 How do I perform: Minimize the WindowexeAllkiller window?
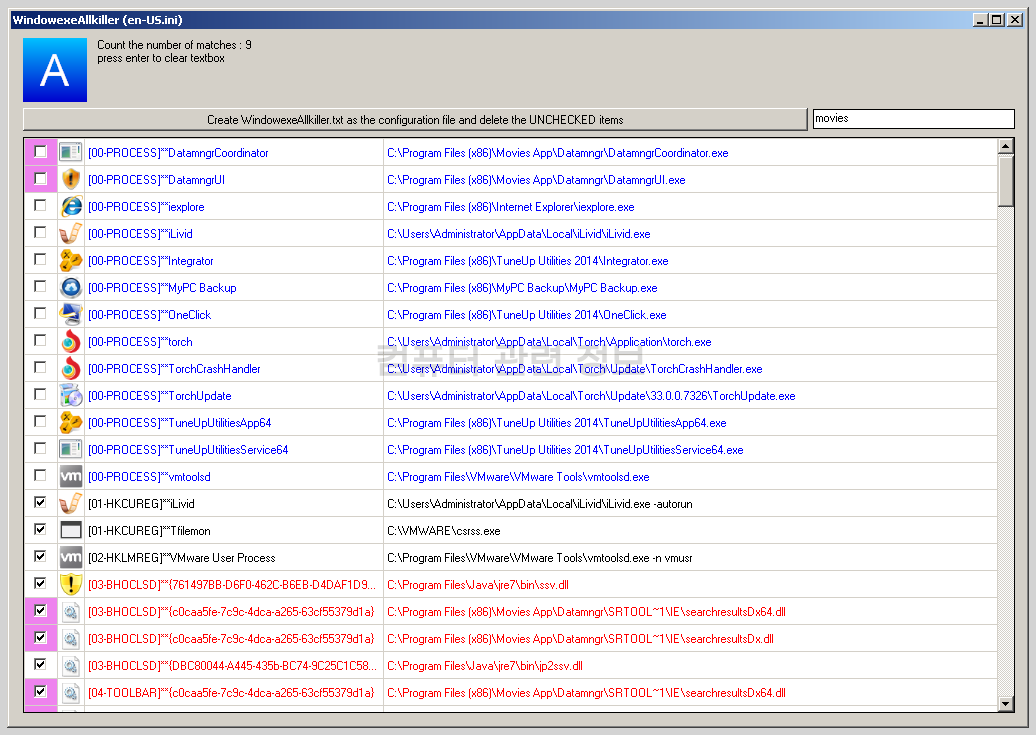coord(980,20)
